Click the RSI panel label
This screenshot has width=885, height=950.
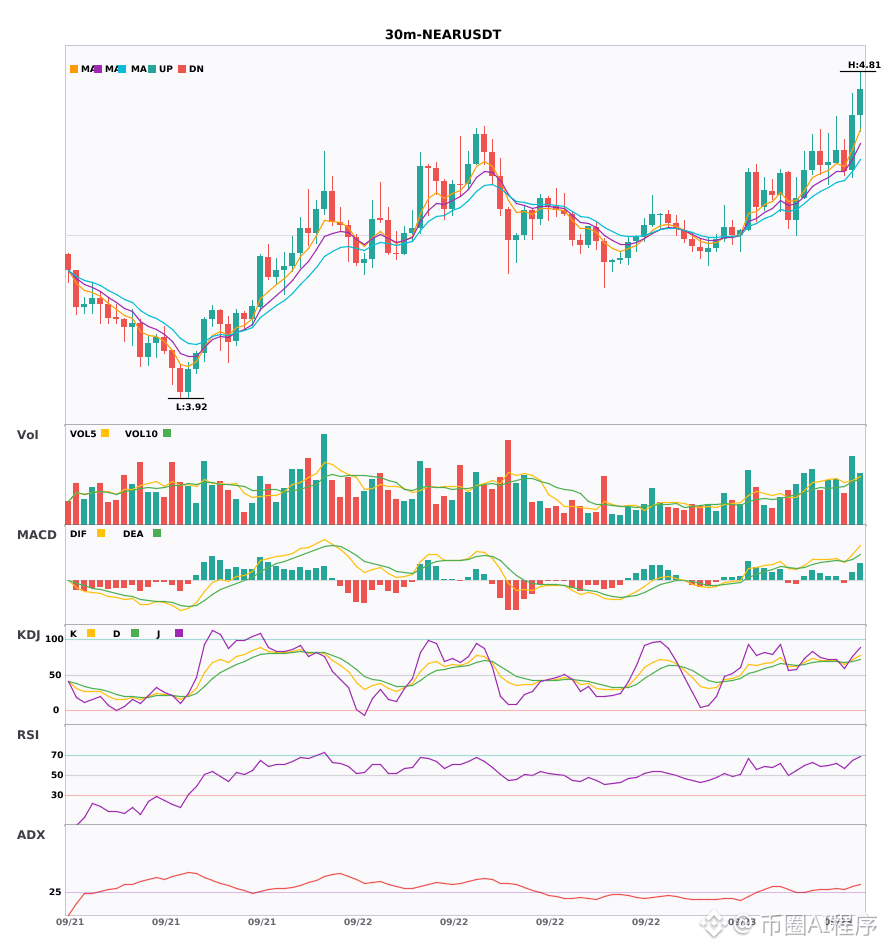pyautogui.click(x=27, y=734)
